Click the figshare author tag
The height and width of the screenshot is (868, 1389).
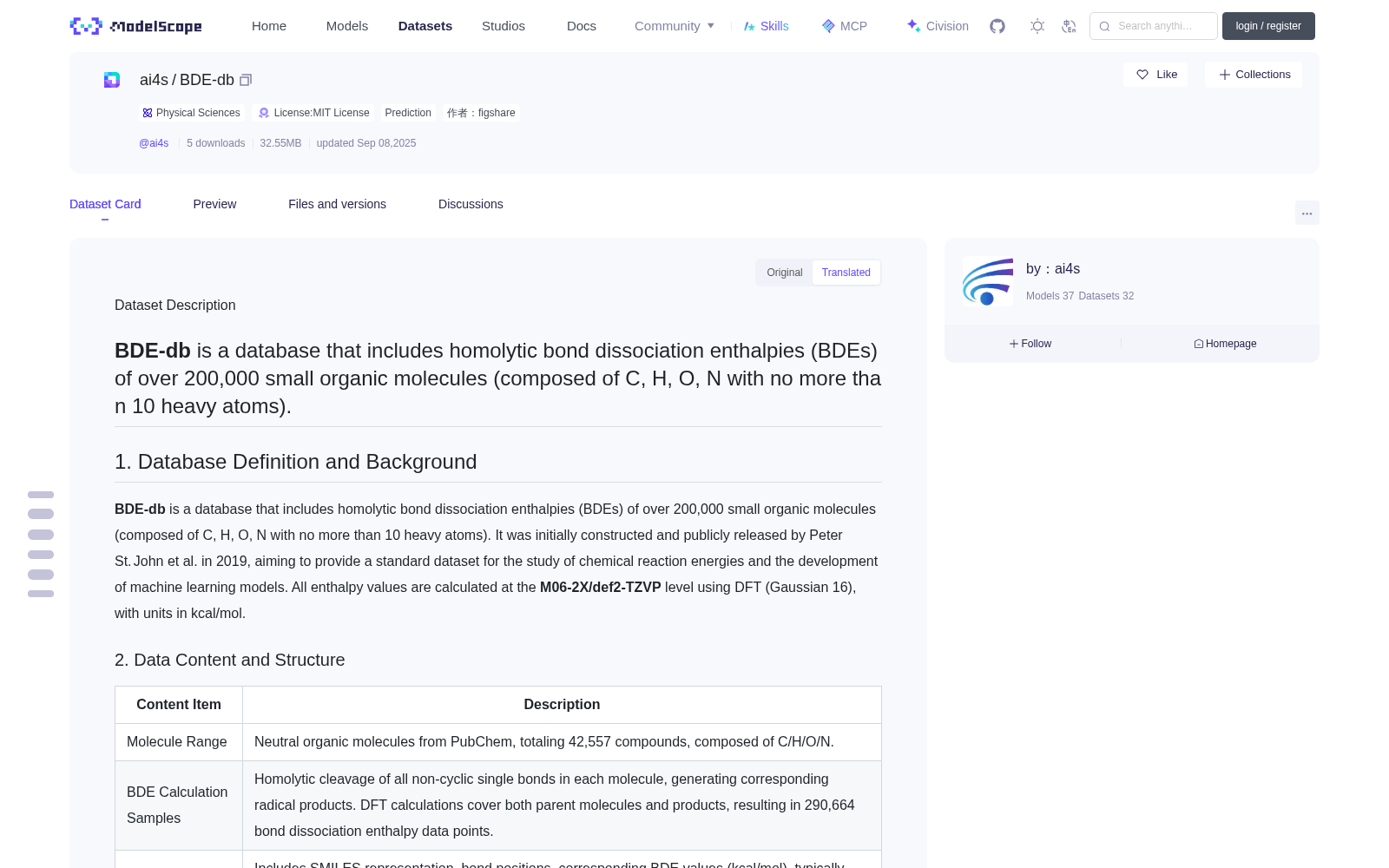click(x=481, y=113)
